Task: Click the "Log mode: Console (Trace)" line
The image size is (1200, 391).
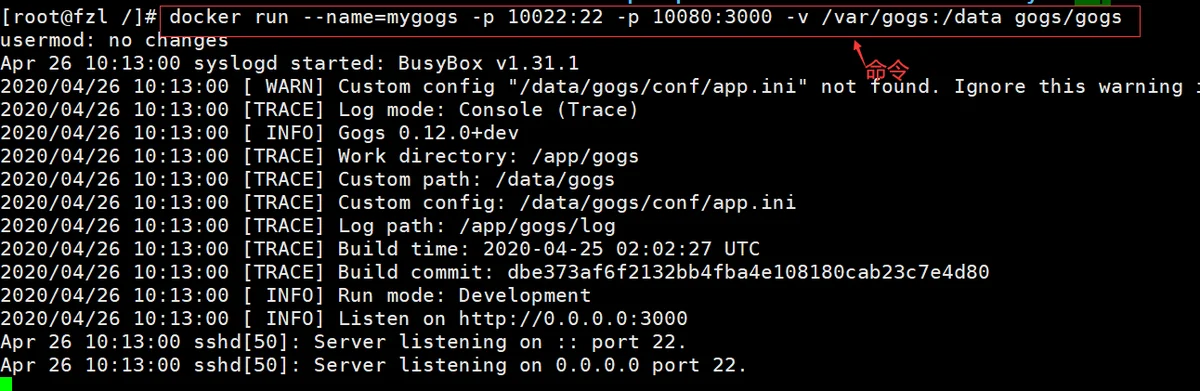Action: [x=319, y=110]
